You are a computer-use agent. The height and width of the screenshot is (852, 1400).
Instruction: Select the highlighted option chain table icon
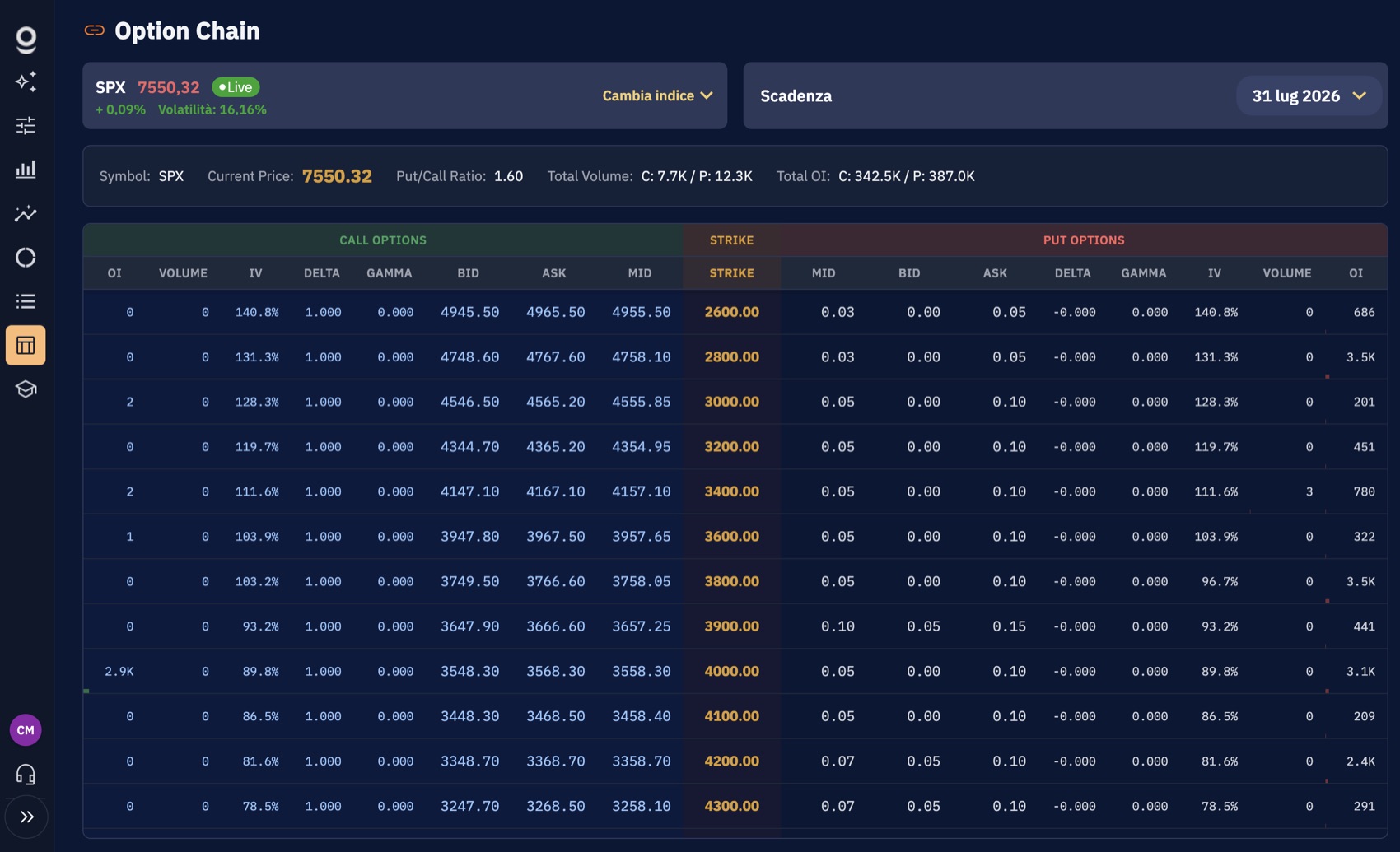click(x=26, y=345)
